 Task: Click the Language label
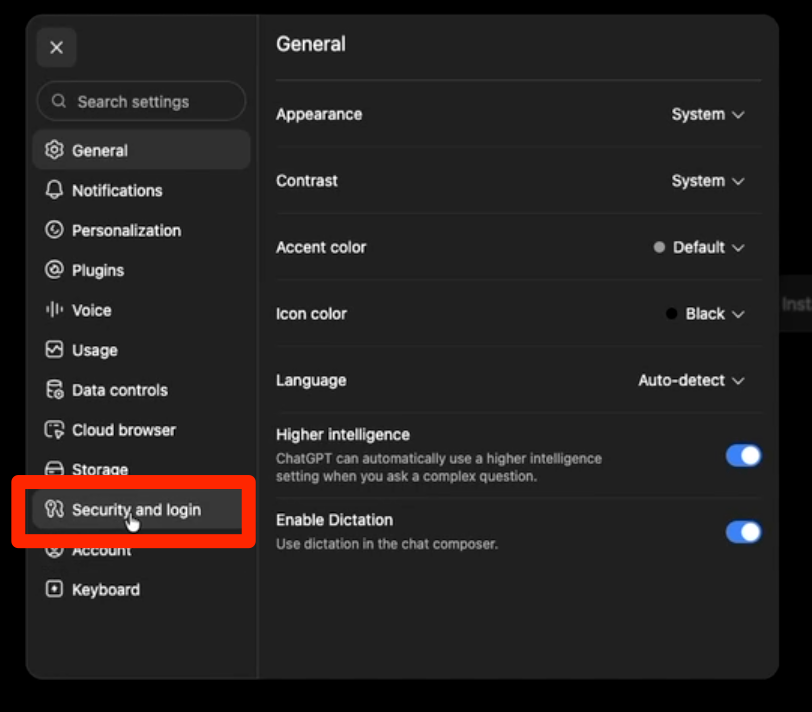coord(311,381)
